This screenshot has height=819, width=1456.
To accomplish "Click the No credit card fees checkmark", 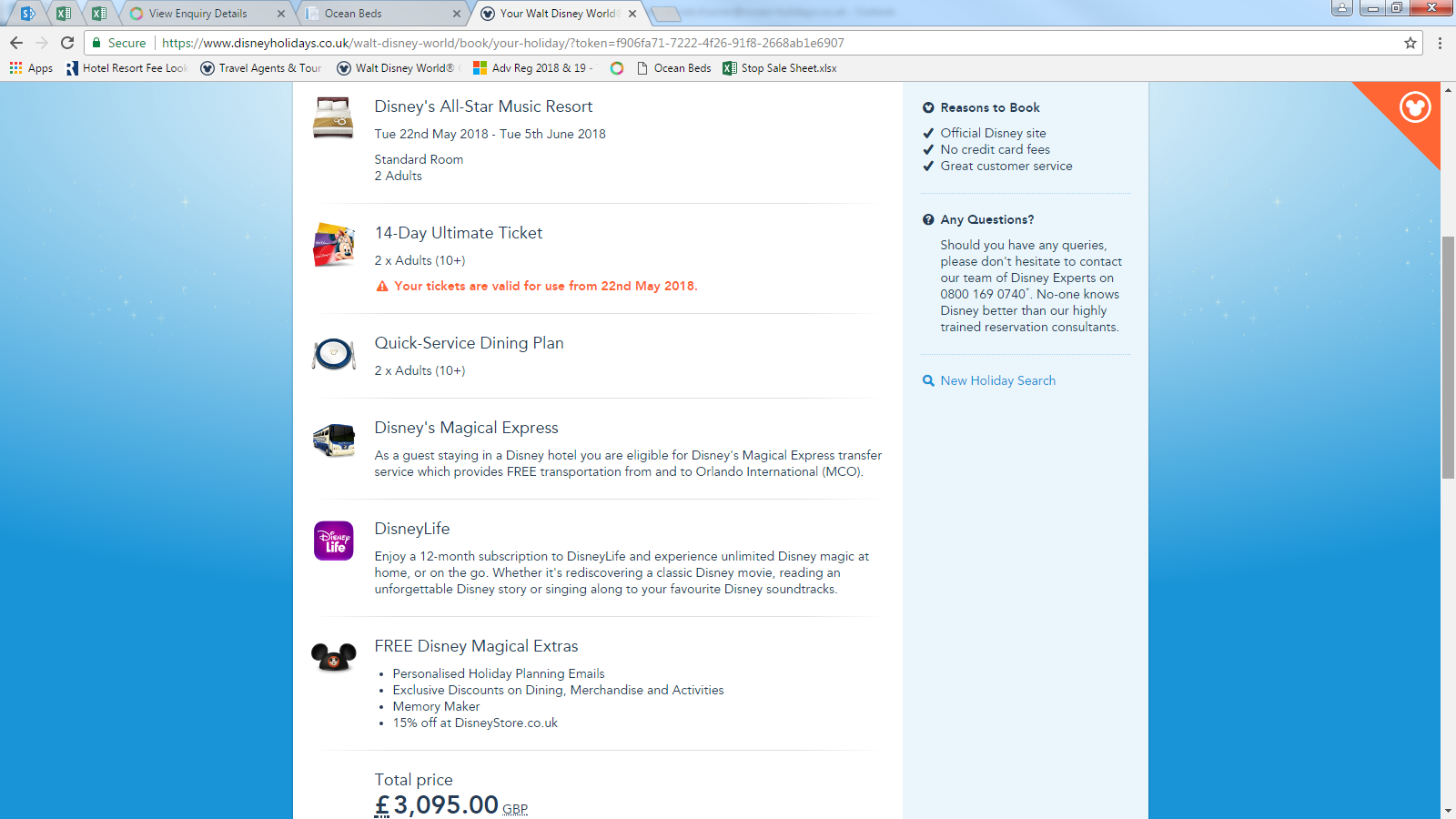I will (x=928, y=149).
